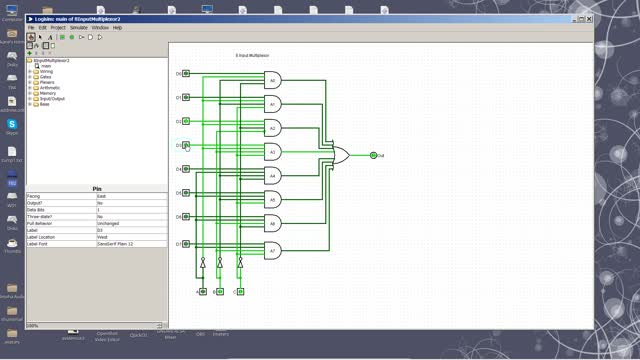Click Label Font value SansSerif Plain 12
The height and width of the screenshot is (360, 640).
point(131,244)
